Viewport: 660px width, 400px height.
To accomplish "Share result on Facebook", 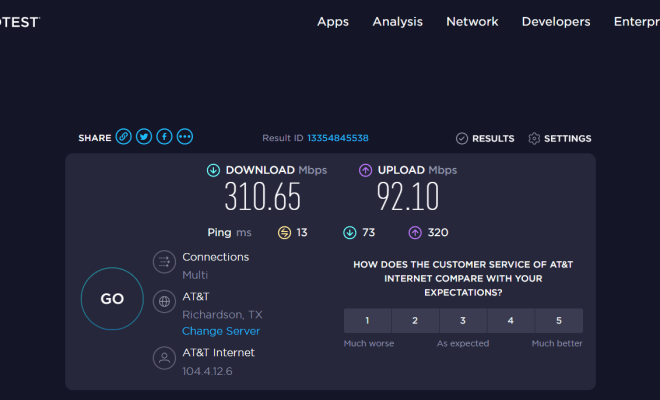I will click(165, 137).
